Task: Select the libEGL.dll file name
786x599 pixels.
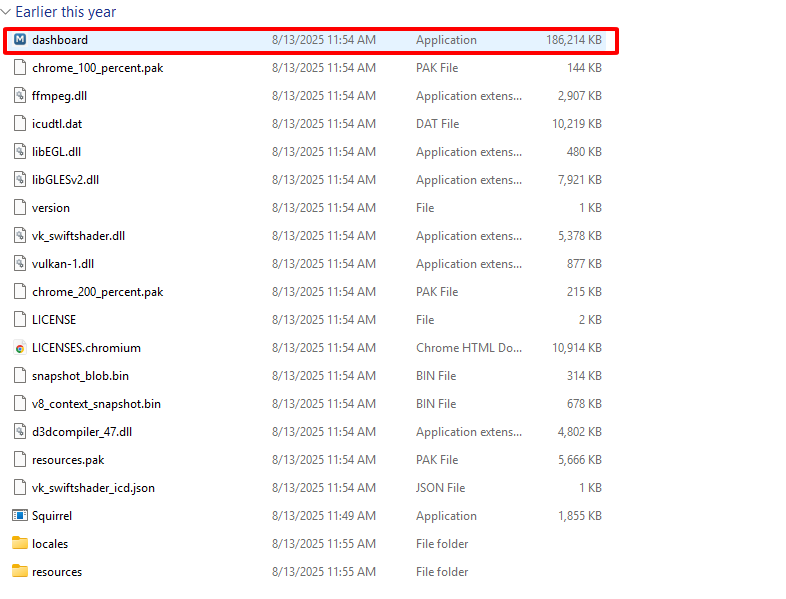Action: coord(57,152)
